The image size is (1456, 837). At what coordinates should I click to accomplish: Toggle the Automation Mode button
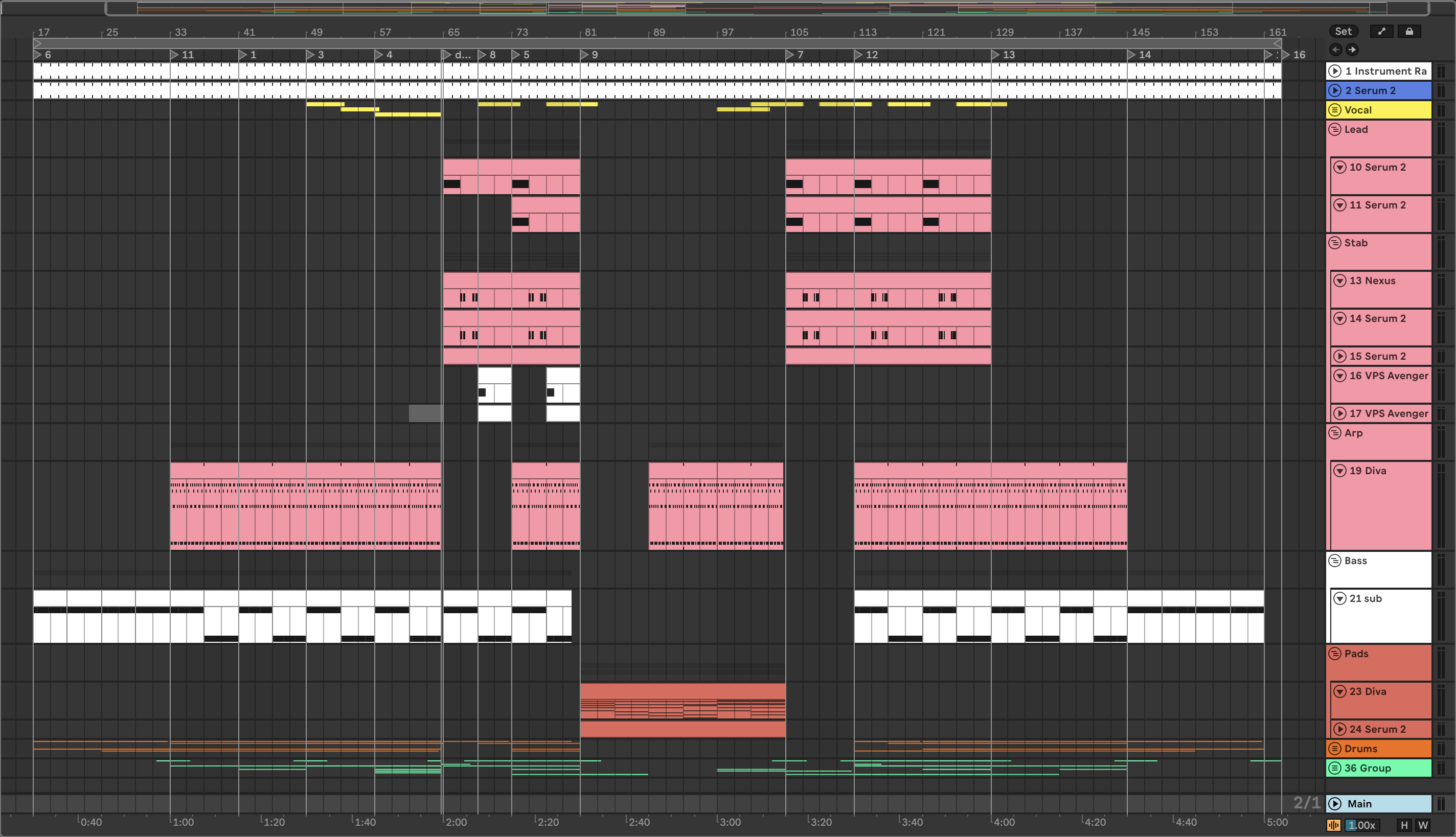[1381, 32]
